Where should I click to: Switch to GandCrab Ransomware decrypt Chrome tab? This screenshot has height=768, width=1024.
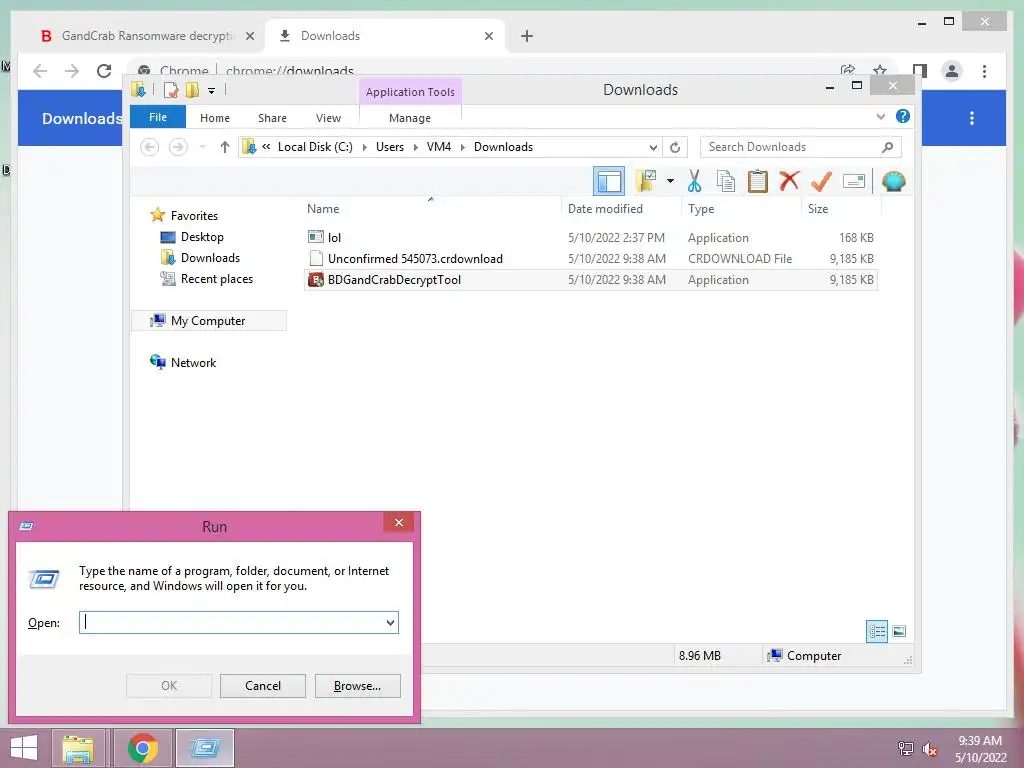[145, 36]
